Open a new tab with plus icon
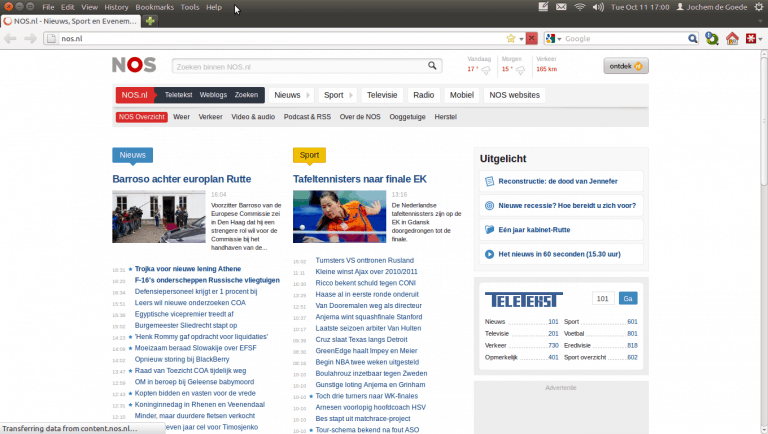This screenshot has width=768, height=434. (150, 21)
